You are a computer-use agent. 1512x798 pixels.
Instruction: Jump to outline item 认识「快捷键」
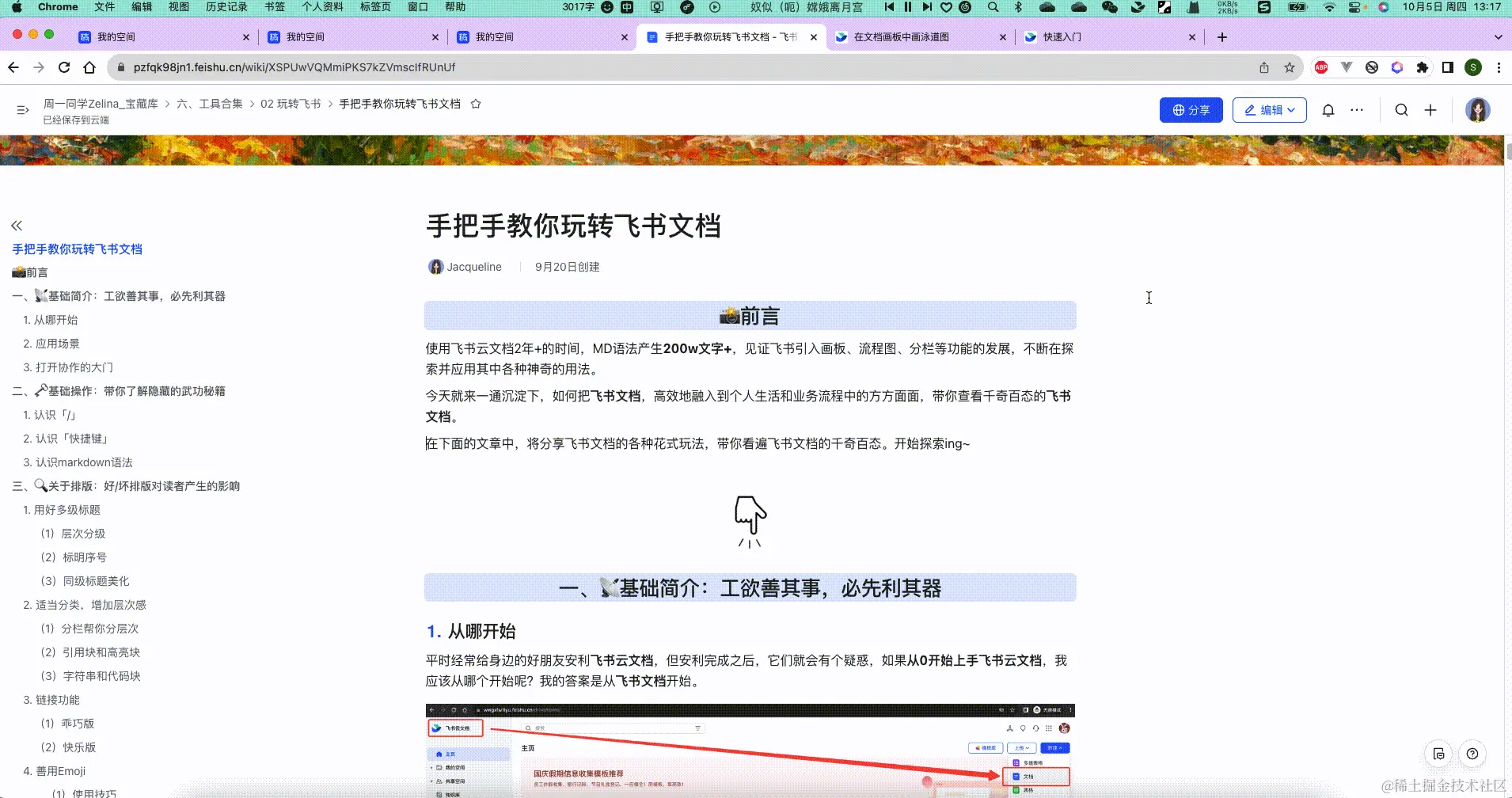point(66,439)
